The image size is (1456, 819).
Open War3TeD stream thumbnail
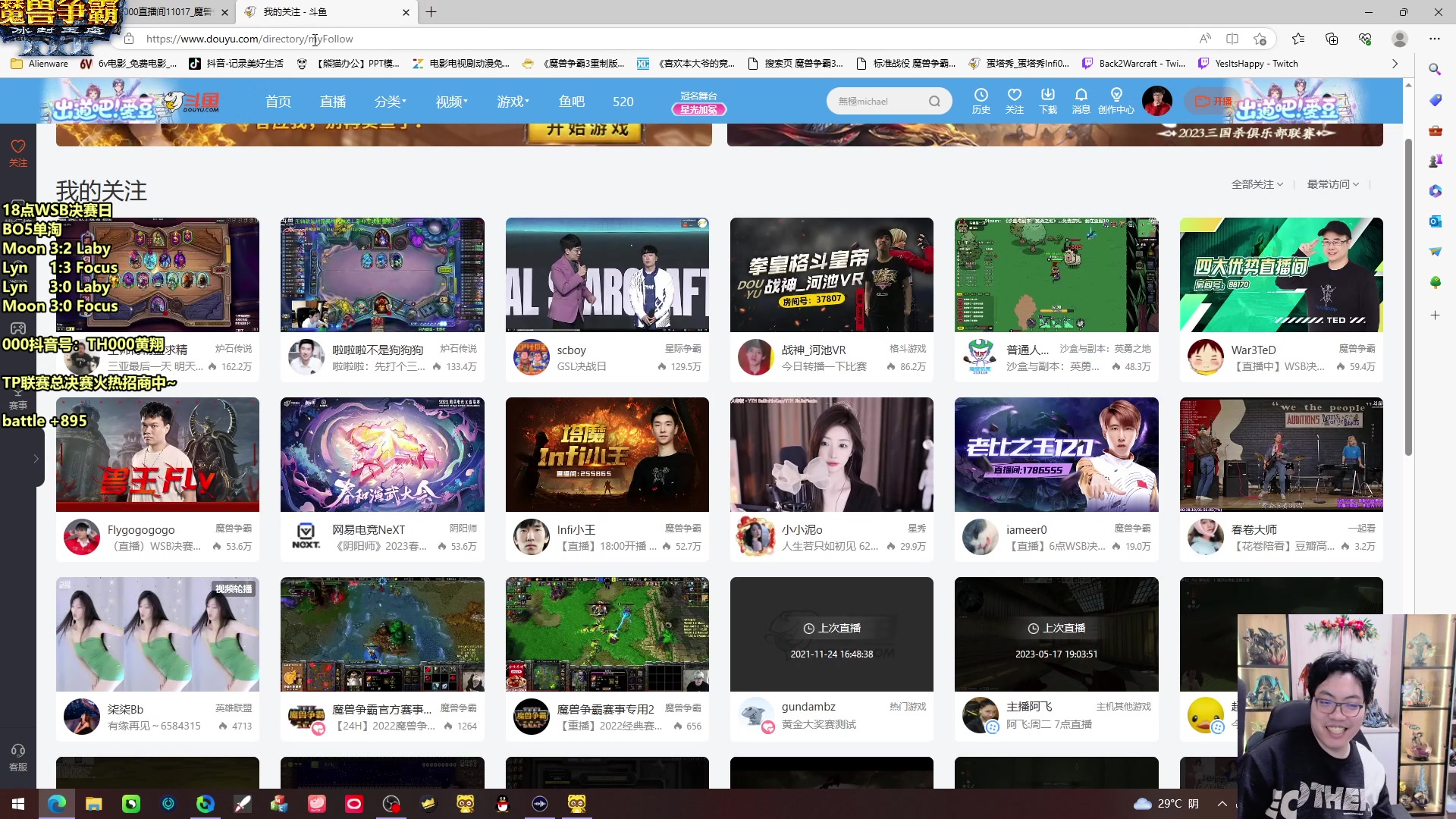point(1281,275)
